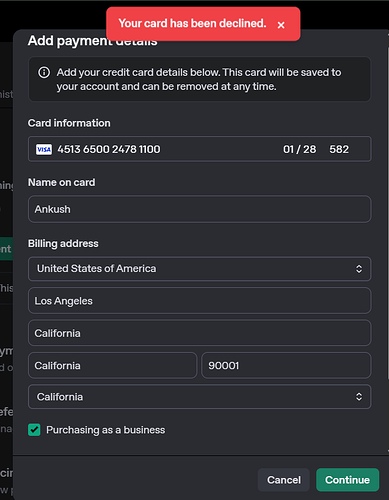Screen dimensions: 389x500
Task: Click the 'Name on card' label
Action: [61, 183]
